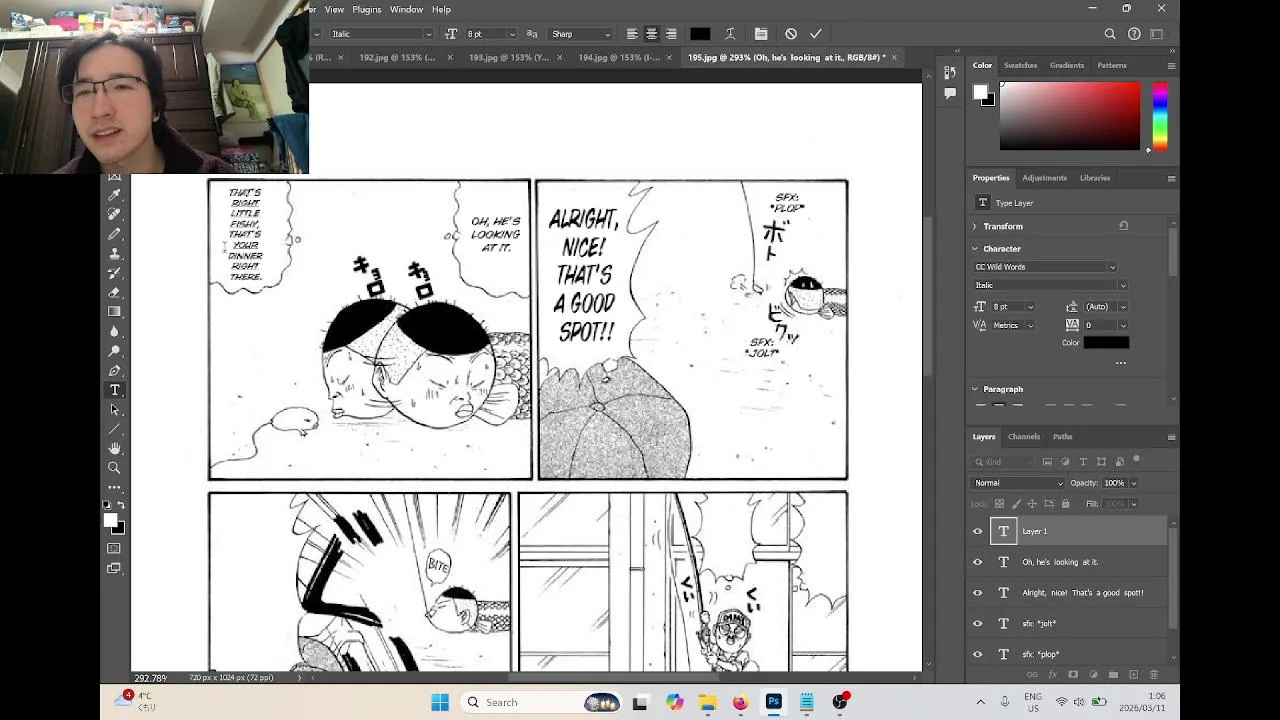Center-align text in options bar
Image resolution: width=1280 pixels, height=720 pixels.
pyautogui.click(x=651, y=34)
